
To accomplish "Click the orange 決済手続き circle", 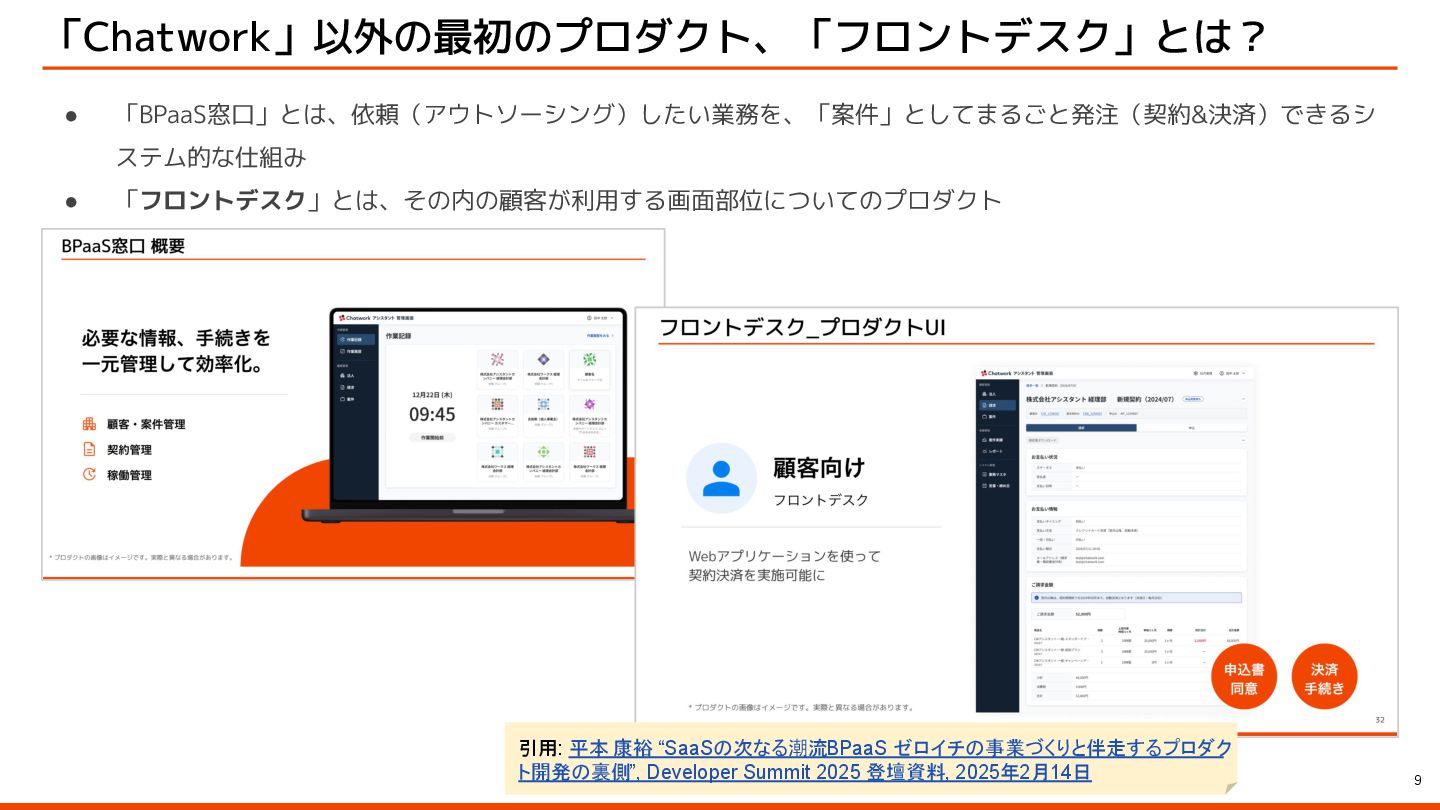I will click(x=1324, y=677).
